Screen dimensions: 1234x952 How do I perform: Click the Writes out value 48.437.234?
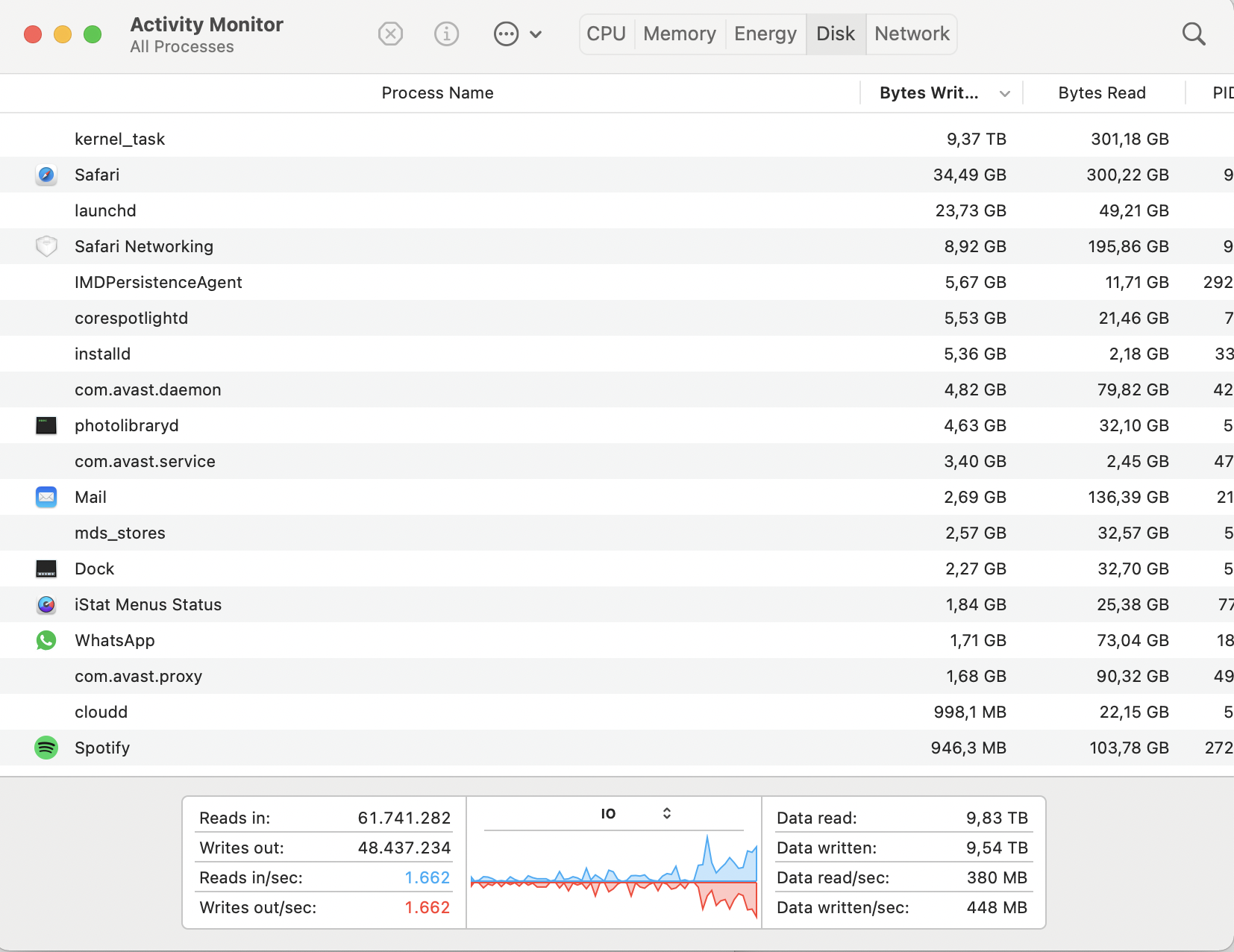click(404, 848)
